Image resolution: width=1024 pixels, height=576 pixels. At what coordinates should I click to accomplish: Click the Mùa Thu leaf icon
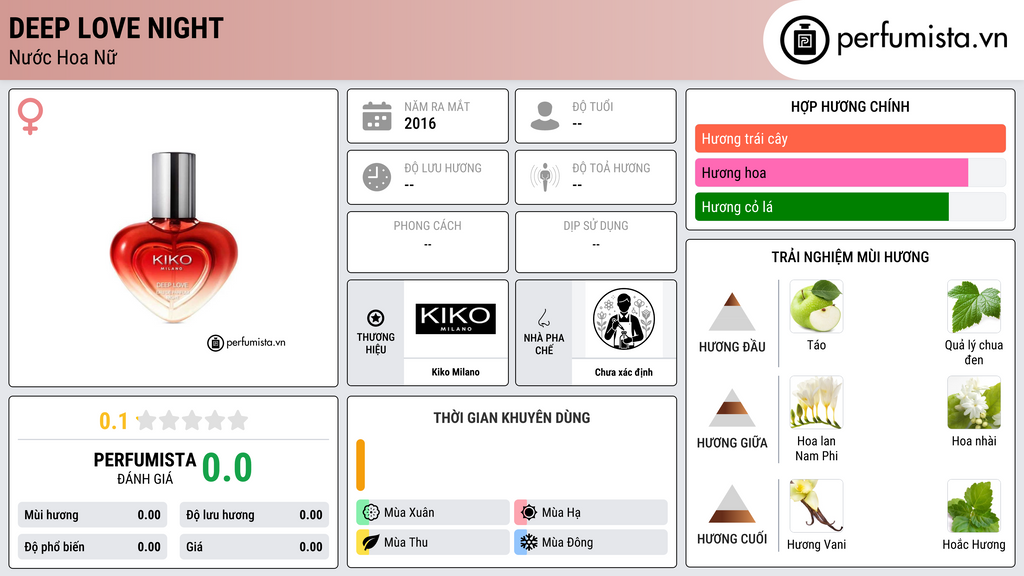coord(371,542)
